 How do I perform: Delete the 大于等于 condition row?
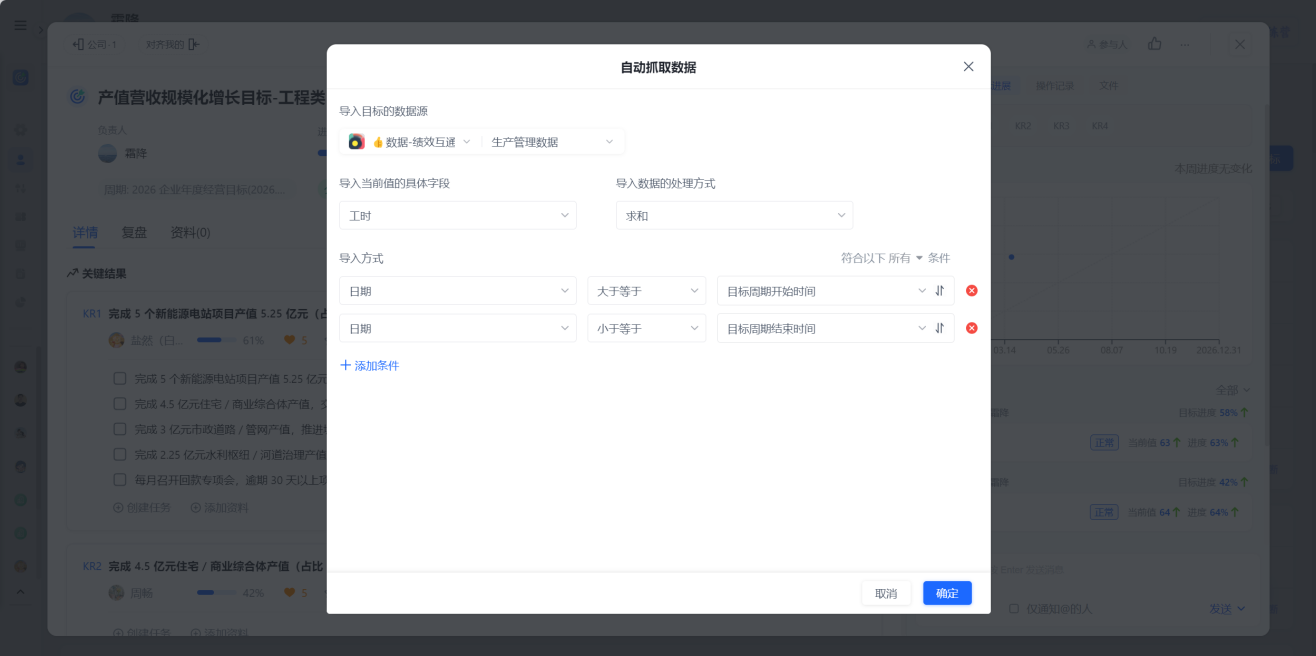(972, 291)
